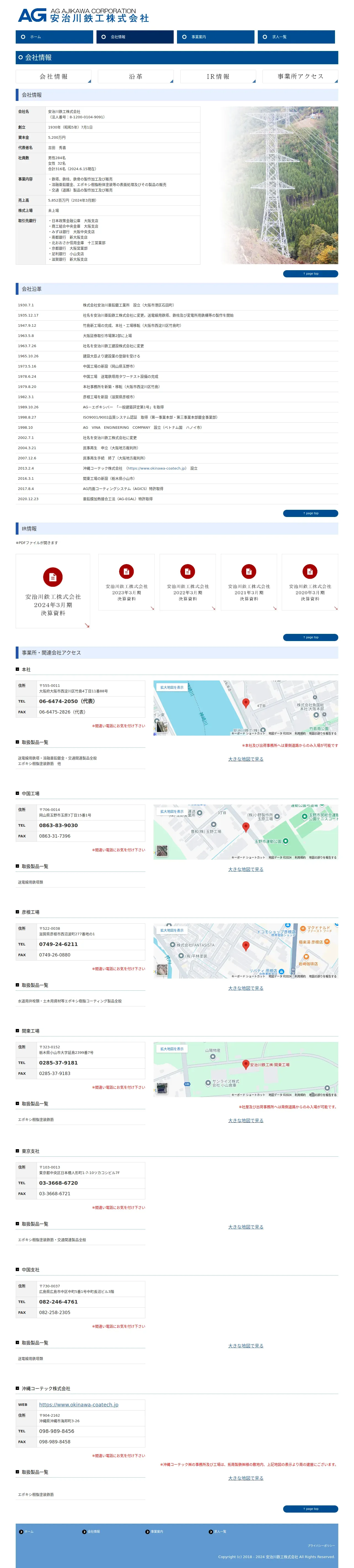Click 中国支社 phone number 082-246-4761
This screenshot has height=1568, width=354.
point(58,1302)
